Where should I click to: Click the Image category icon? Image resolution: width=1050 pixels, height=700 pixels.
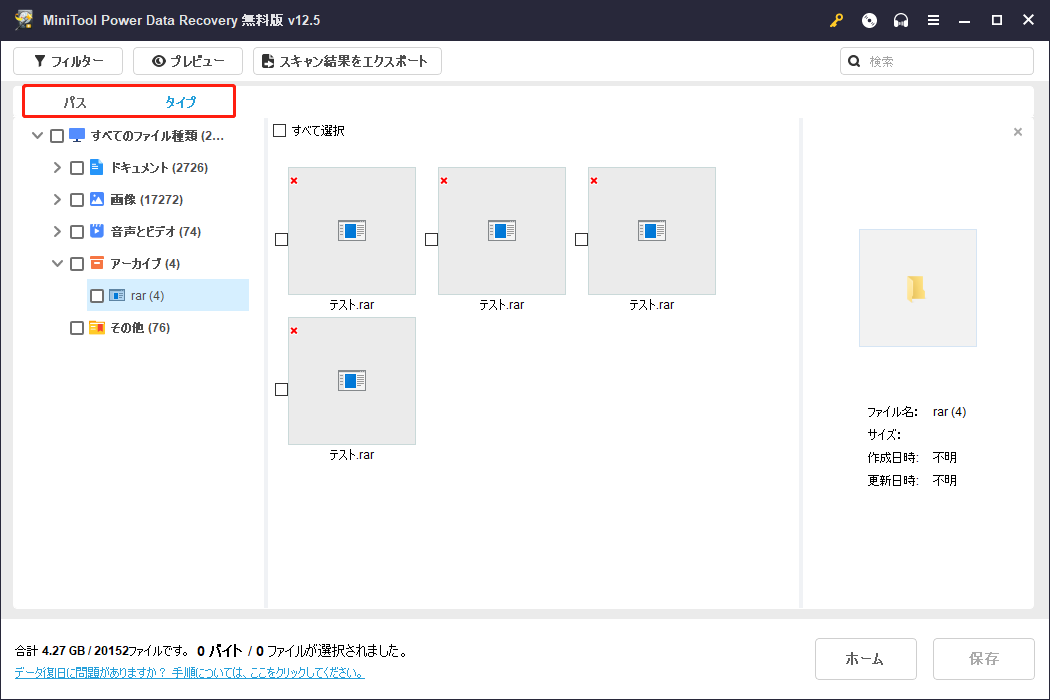coord(97,199)
